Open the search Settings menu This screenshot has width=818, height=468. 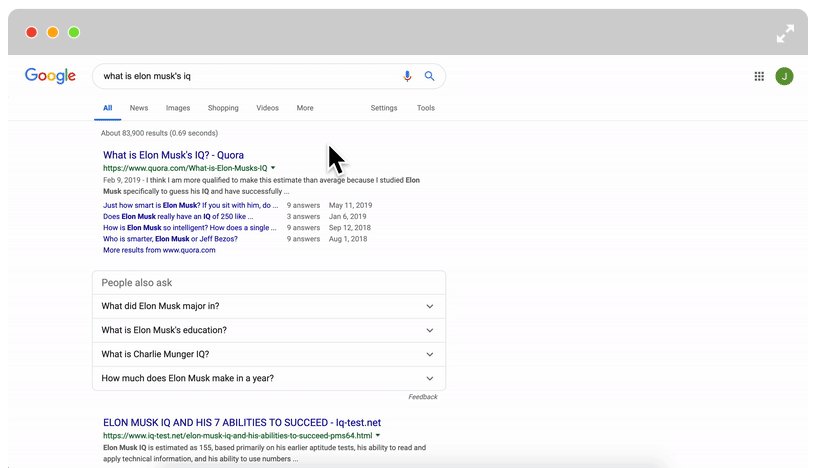pyautogui.click(x=383, y=108)
